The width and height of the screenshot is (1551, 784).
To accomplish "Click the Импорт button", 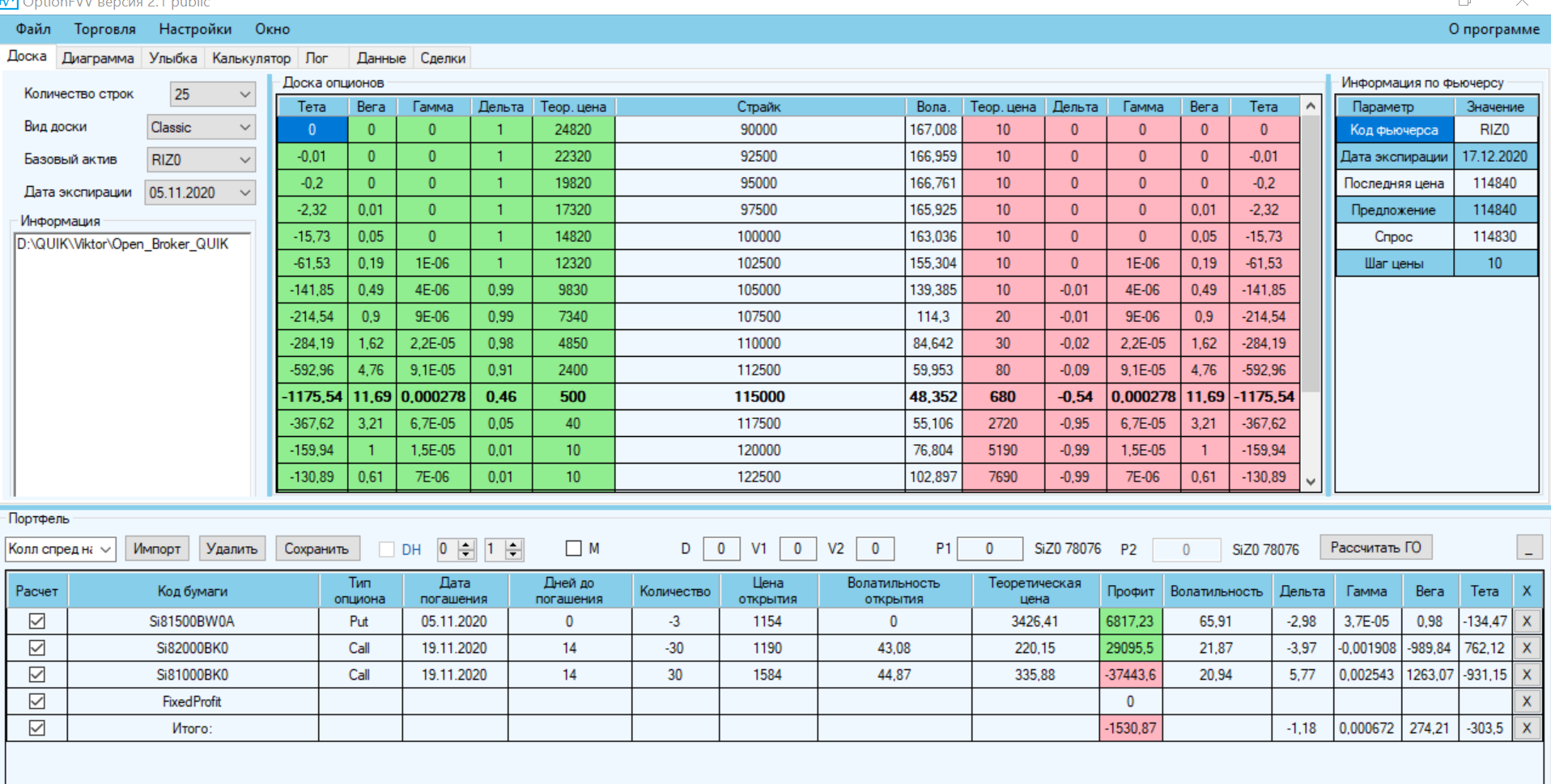I will pos(157,549).
